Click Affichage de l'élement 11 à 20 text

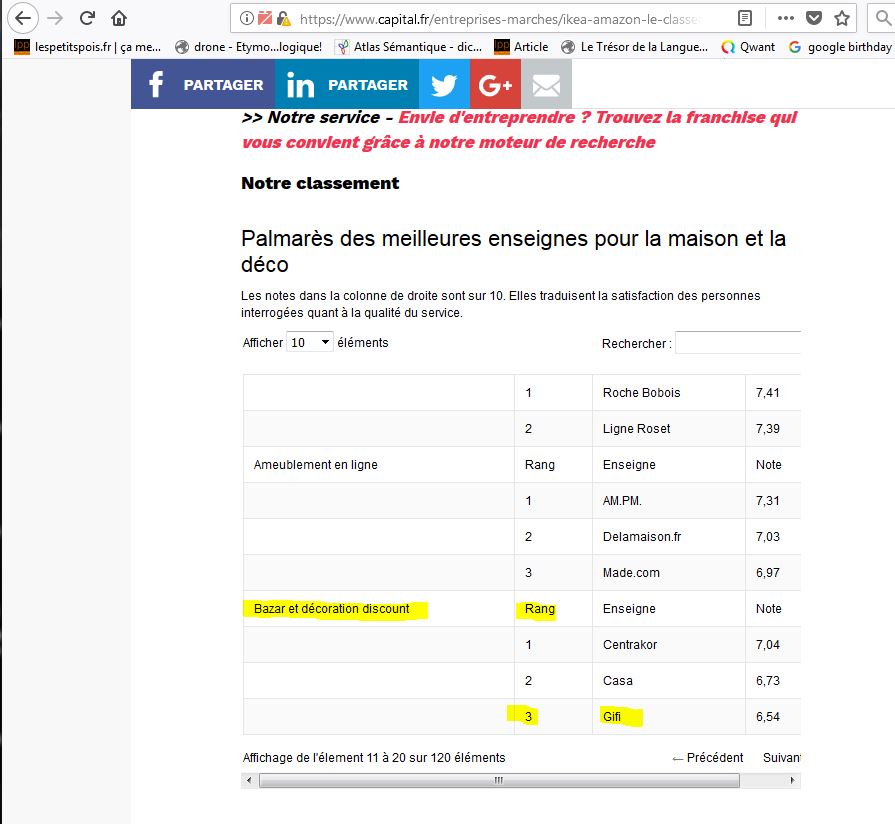[374, 757]
